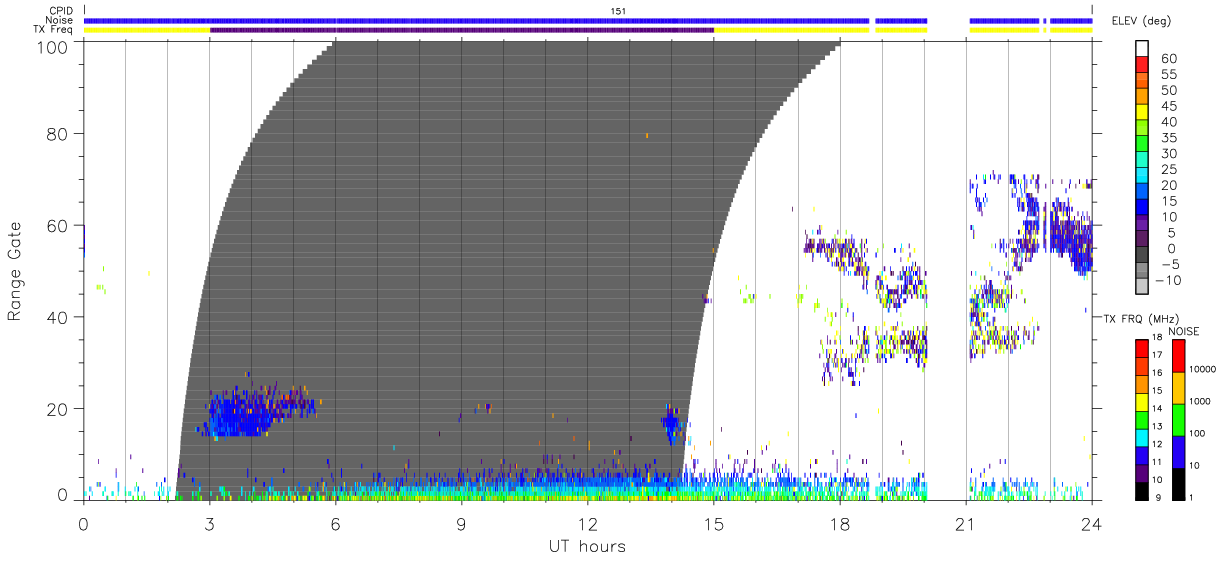
Task: Click the 'Range Gate' y-axis title
Action: pos(15,271)
